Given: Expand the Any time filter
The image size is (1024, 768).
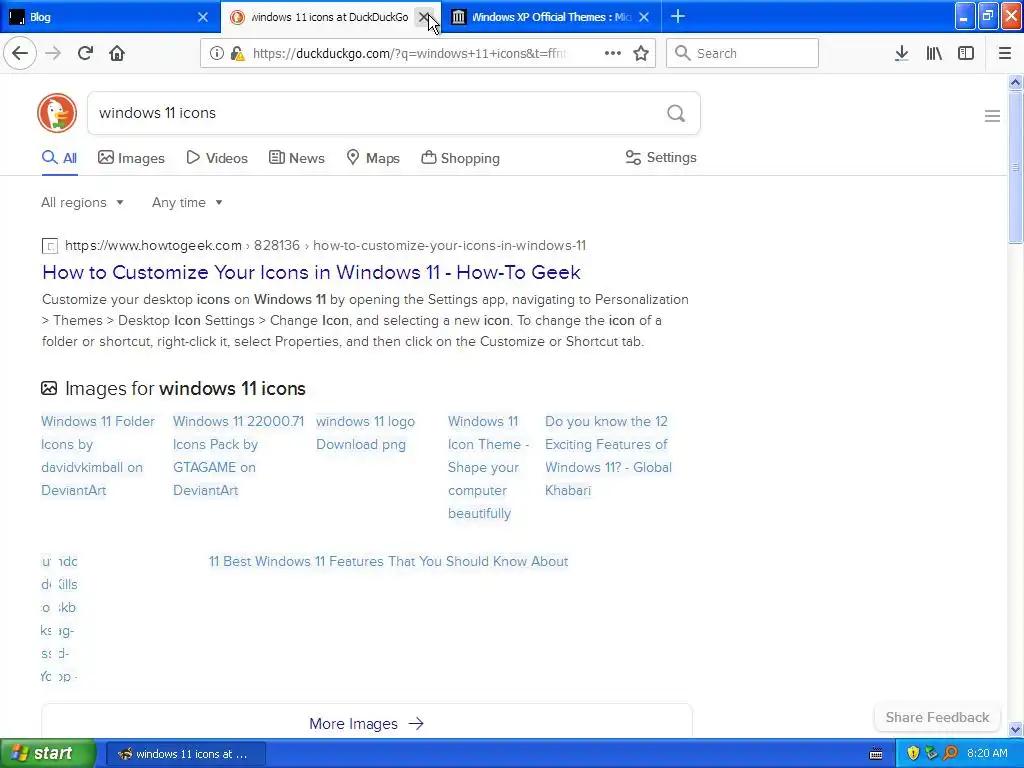Looking at the screenshot, I should coord(187,202).
